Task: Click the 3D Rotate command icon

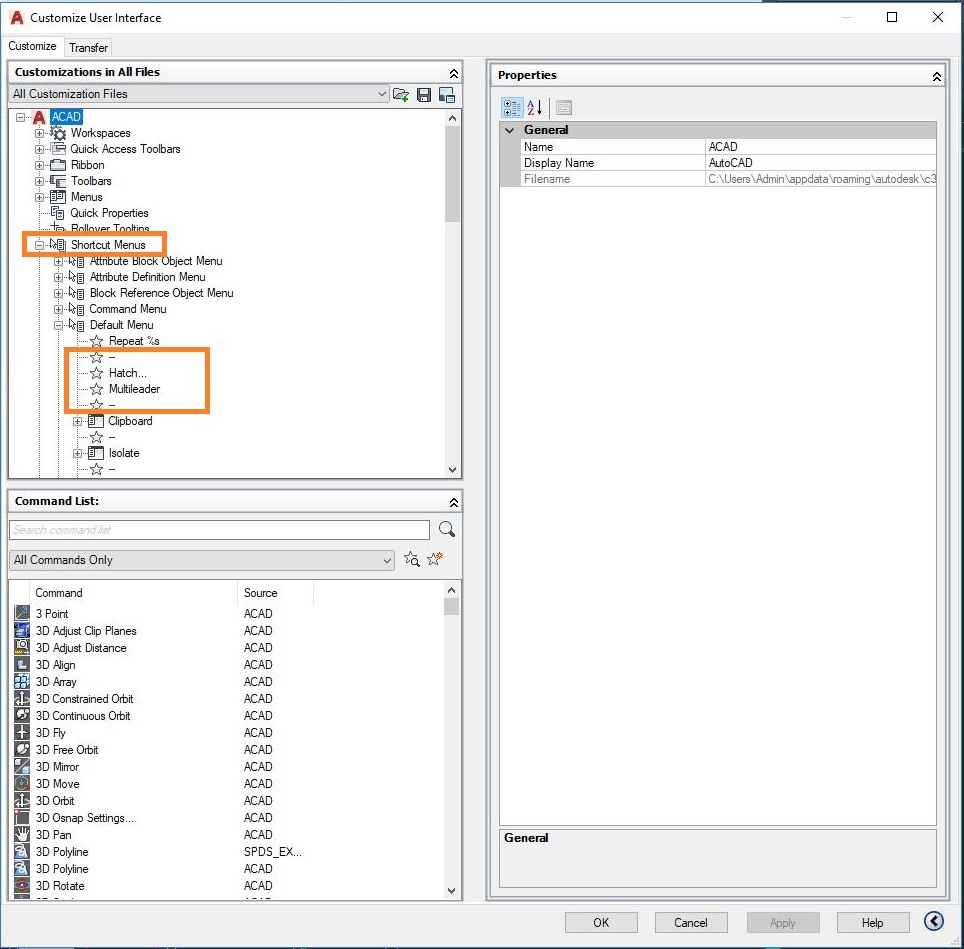Action: [22, 885]
